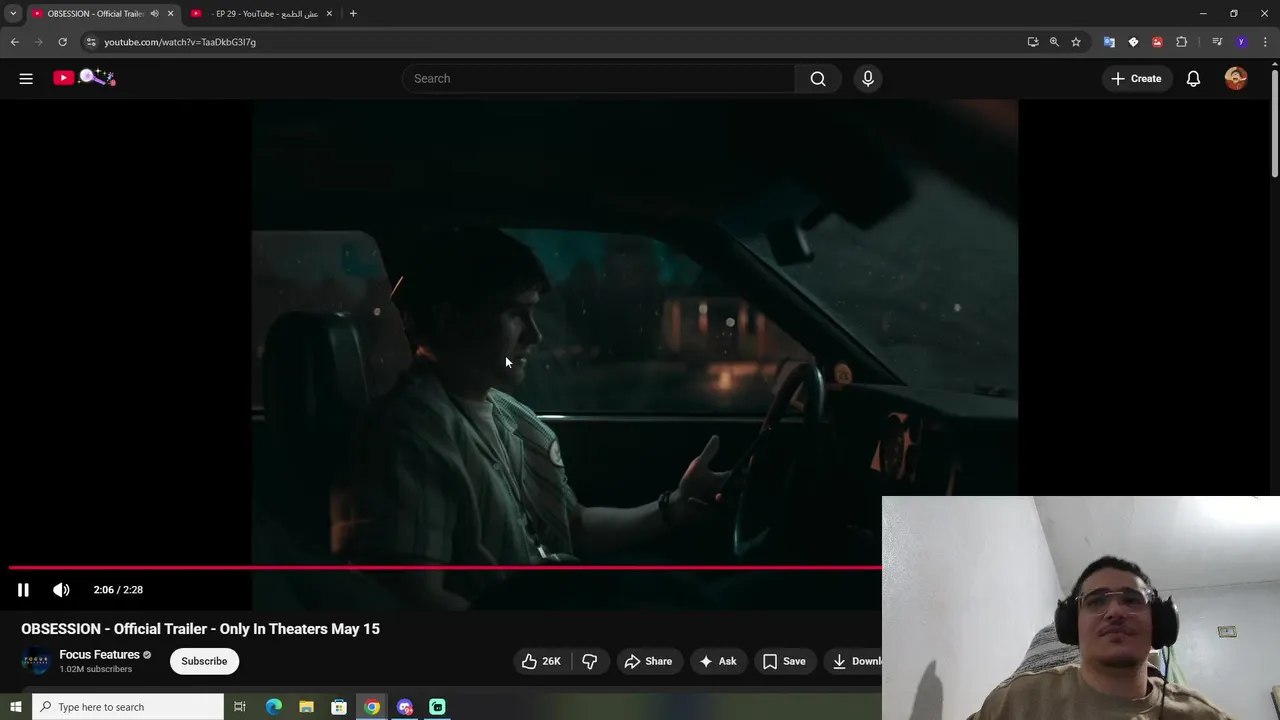Expand the tab search dropdown arrow
Viewport: 1280px width, 720px height.
[x=13, y=14]
